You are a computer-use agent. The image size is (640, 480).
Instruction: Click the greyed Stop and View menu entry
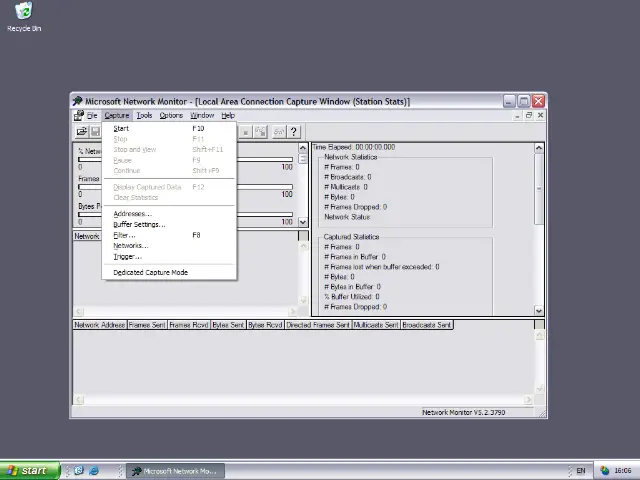[x=169, y=149]
